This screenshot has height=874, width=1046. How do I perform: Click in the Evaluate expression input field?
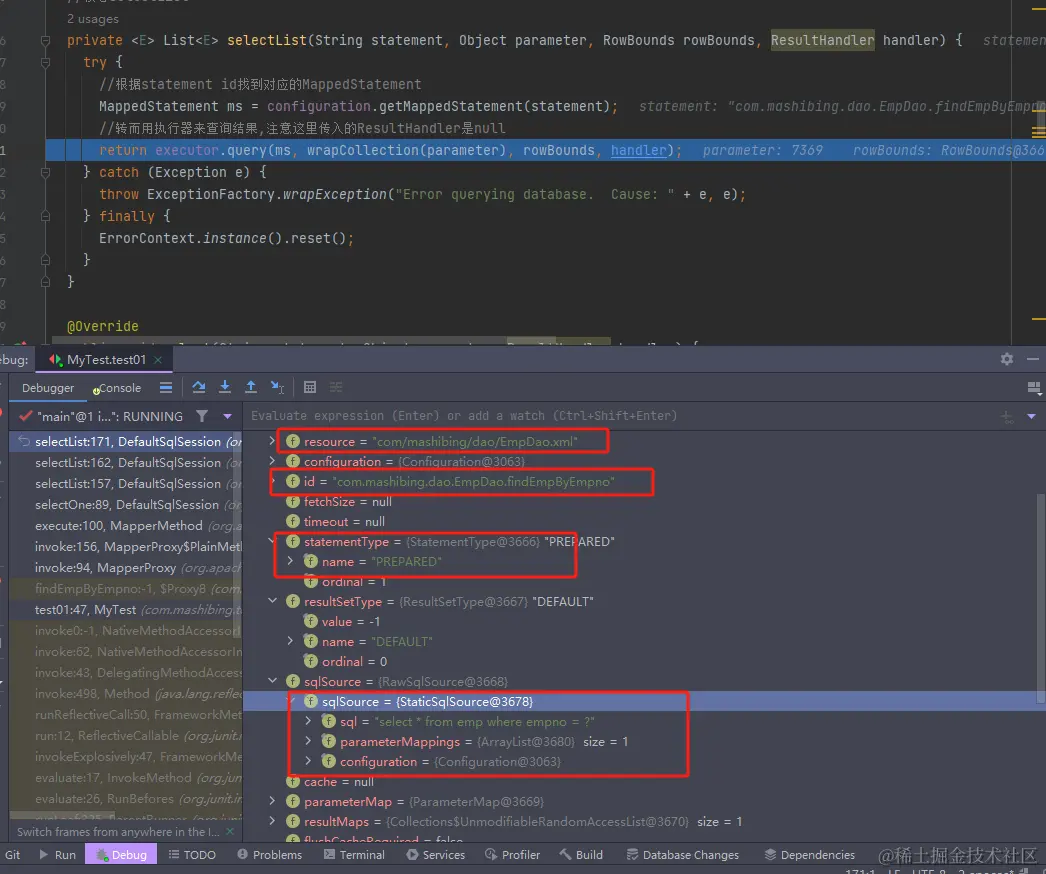620,416
